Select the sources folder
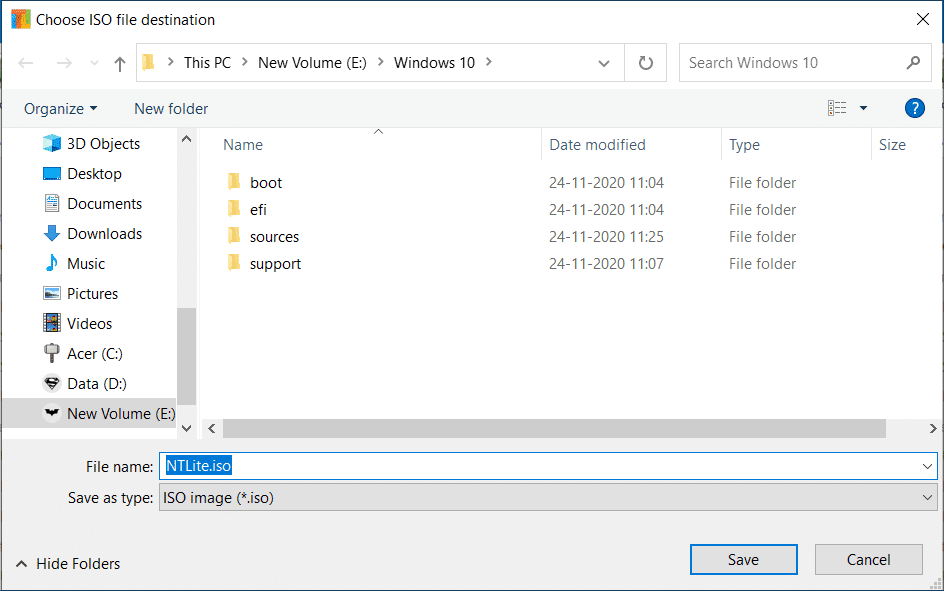 [x=275, y=237]
